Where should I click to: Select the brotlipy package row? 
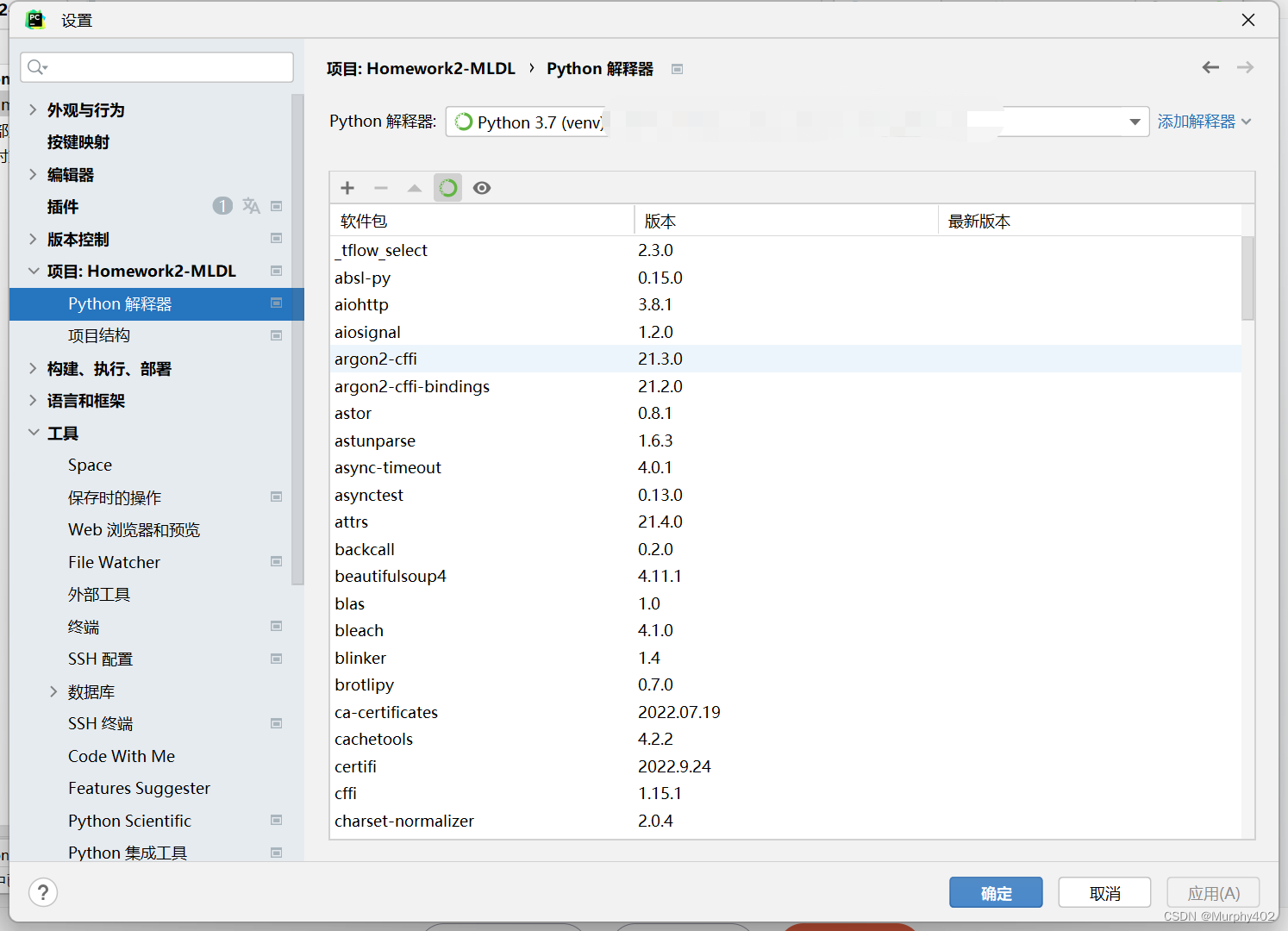pos(785,684)
